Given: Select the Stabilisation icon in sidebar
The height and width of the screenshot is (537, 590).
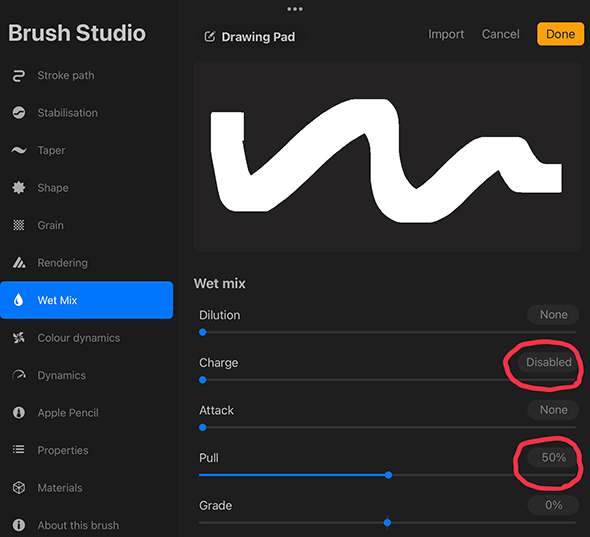Looking at the screenshot, I should (18, 113).
